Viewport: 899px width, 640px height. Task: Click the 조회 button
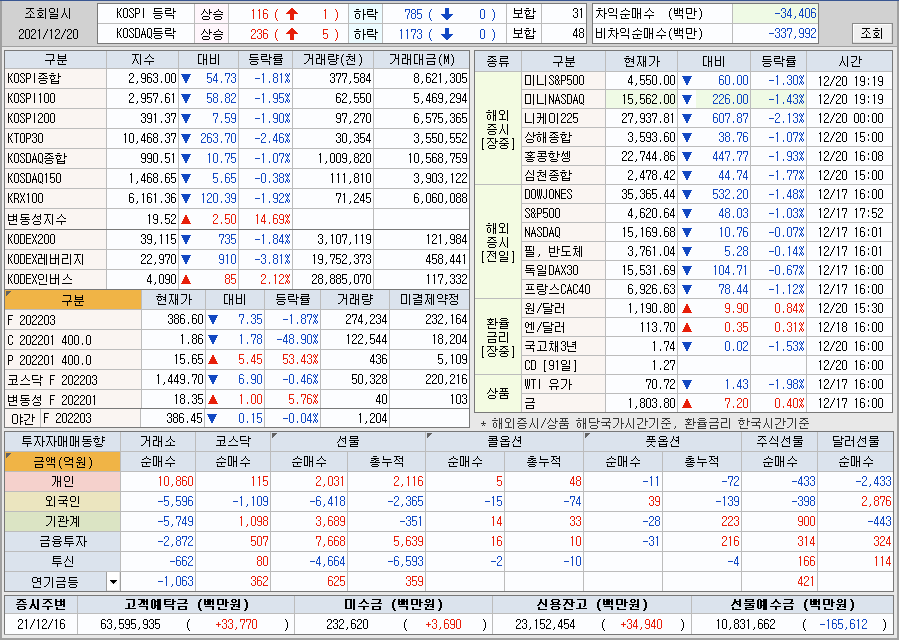pyautogui.click(x=871, y=33)
